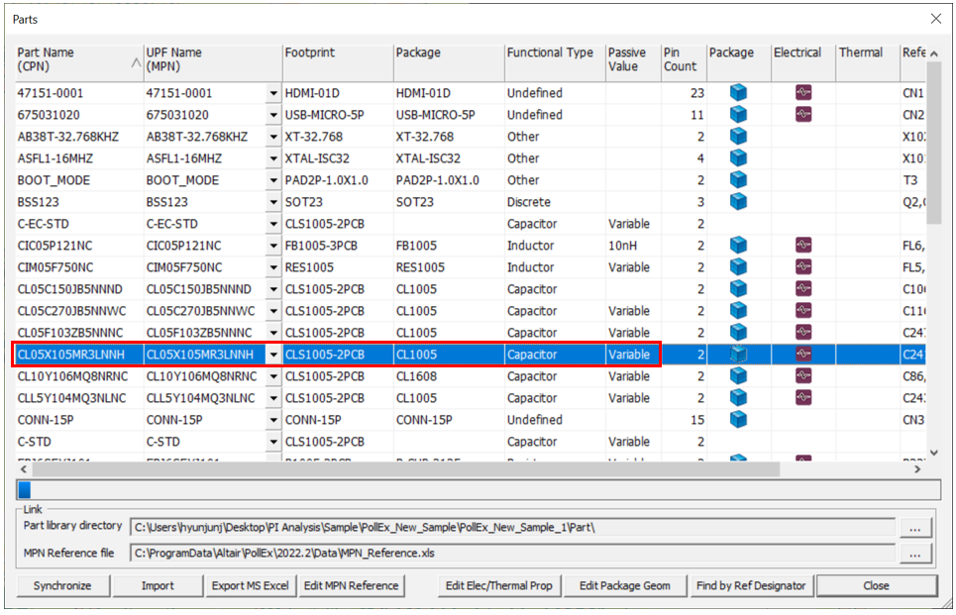Open the MPN dropdown for 47151-0001
The image size is (956, 615).
[273, 93]
